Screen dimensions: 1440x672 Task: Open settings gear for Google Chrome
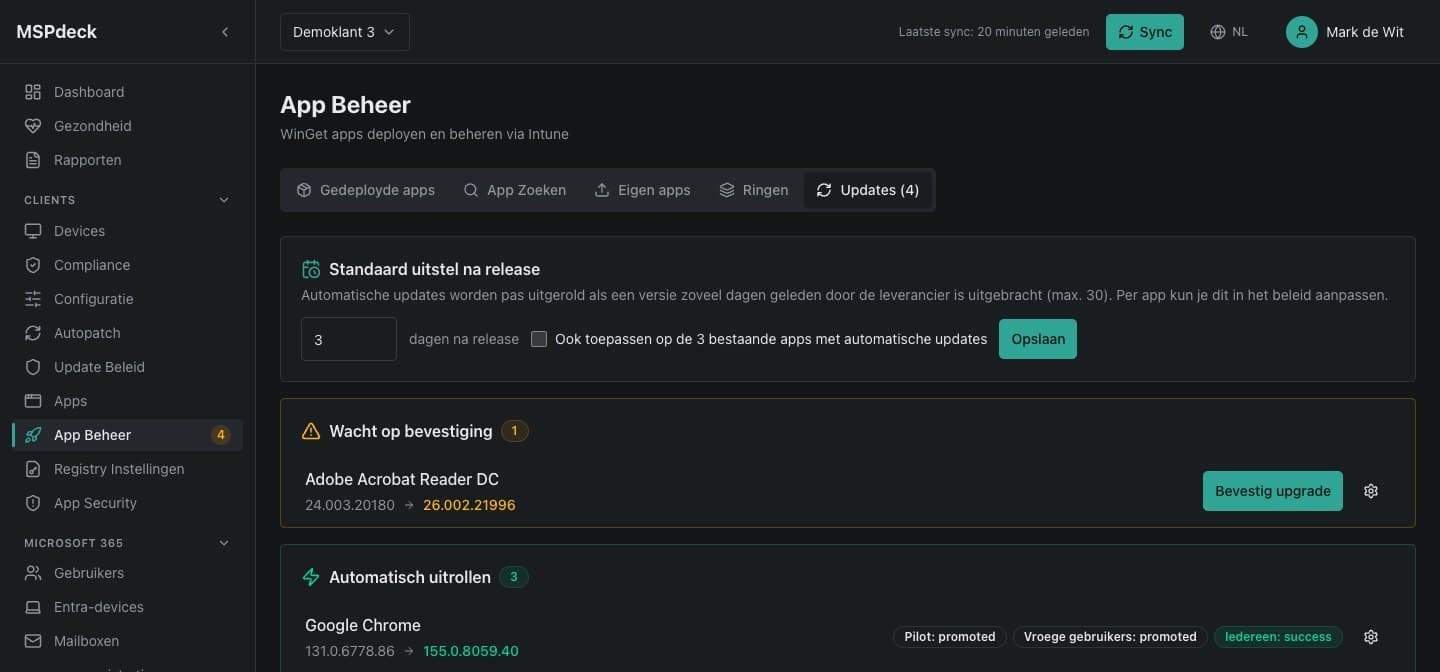pyautogui.click(x=1371, y=637)
